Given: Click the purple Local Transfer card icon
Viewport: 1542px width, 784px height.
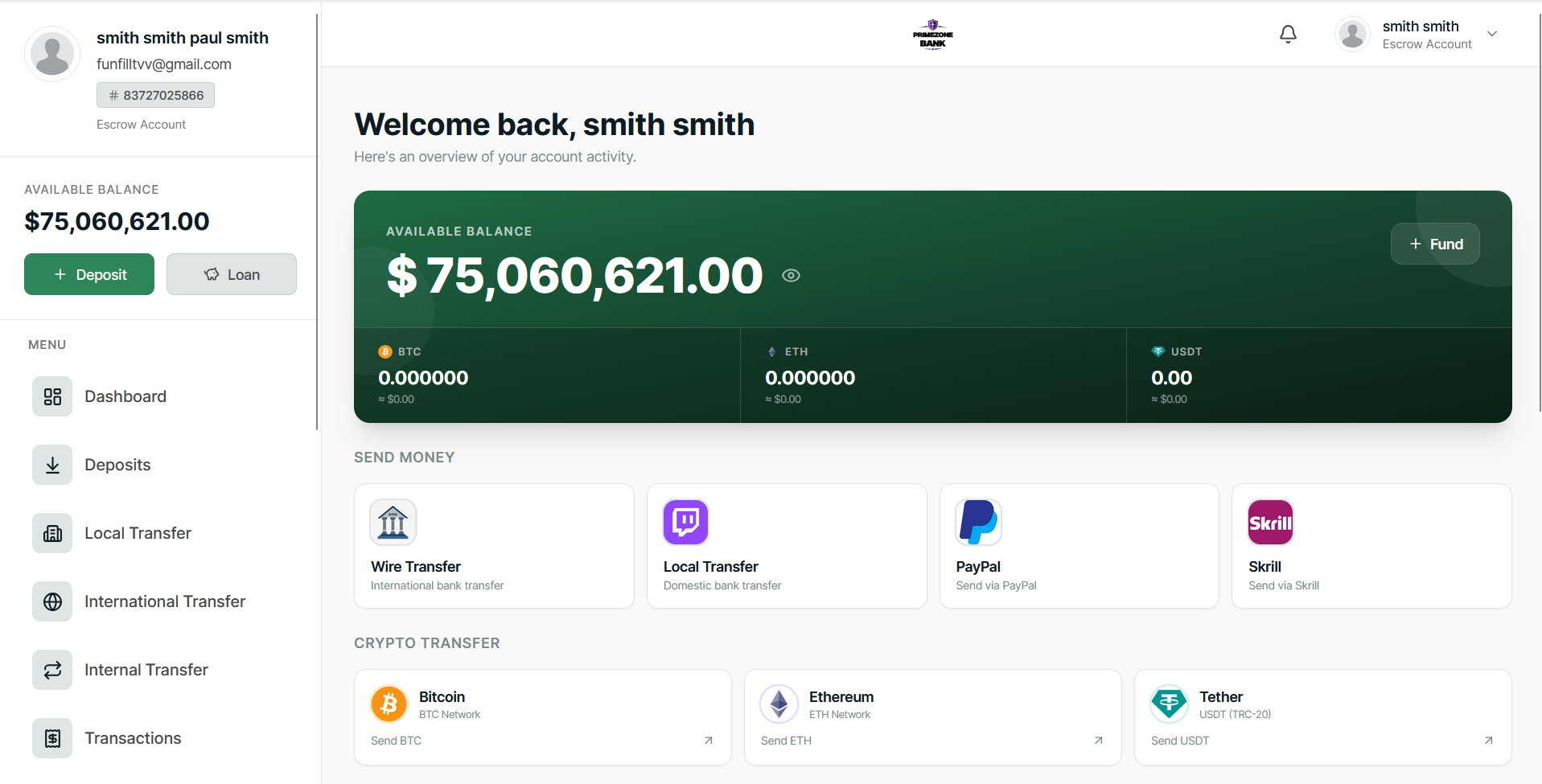Looking at the screenshot, I should click(x=685, y=522).
